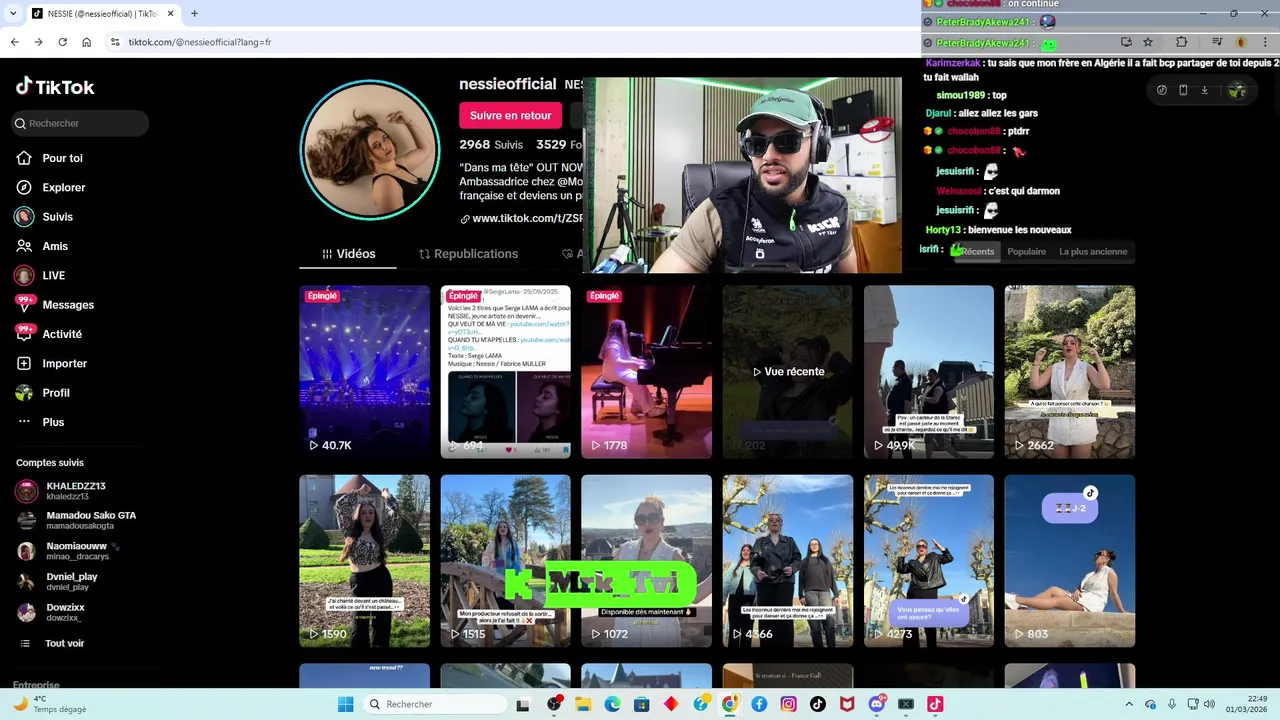The width and height of the screenshot is (1280, 720).
Task: Open the www.tiktok.com profile bio link
Action: click(x=521, y=218)
